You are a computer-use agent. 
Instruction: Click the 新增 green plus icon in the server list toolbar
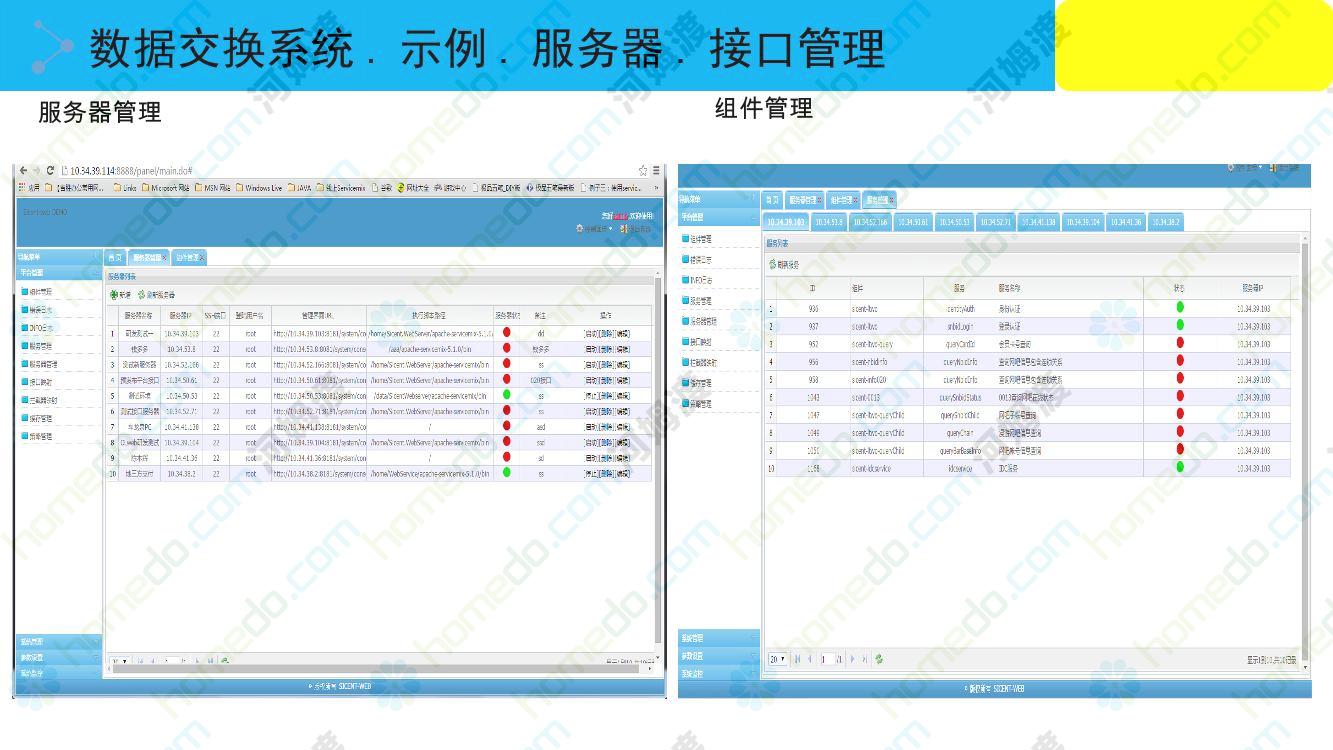[114, 295]
